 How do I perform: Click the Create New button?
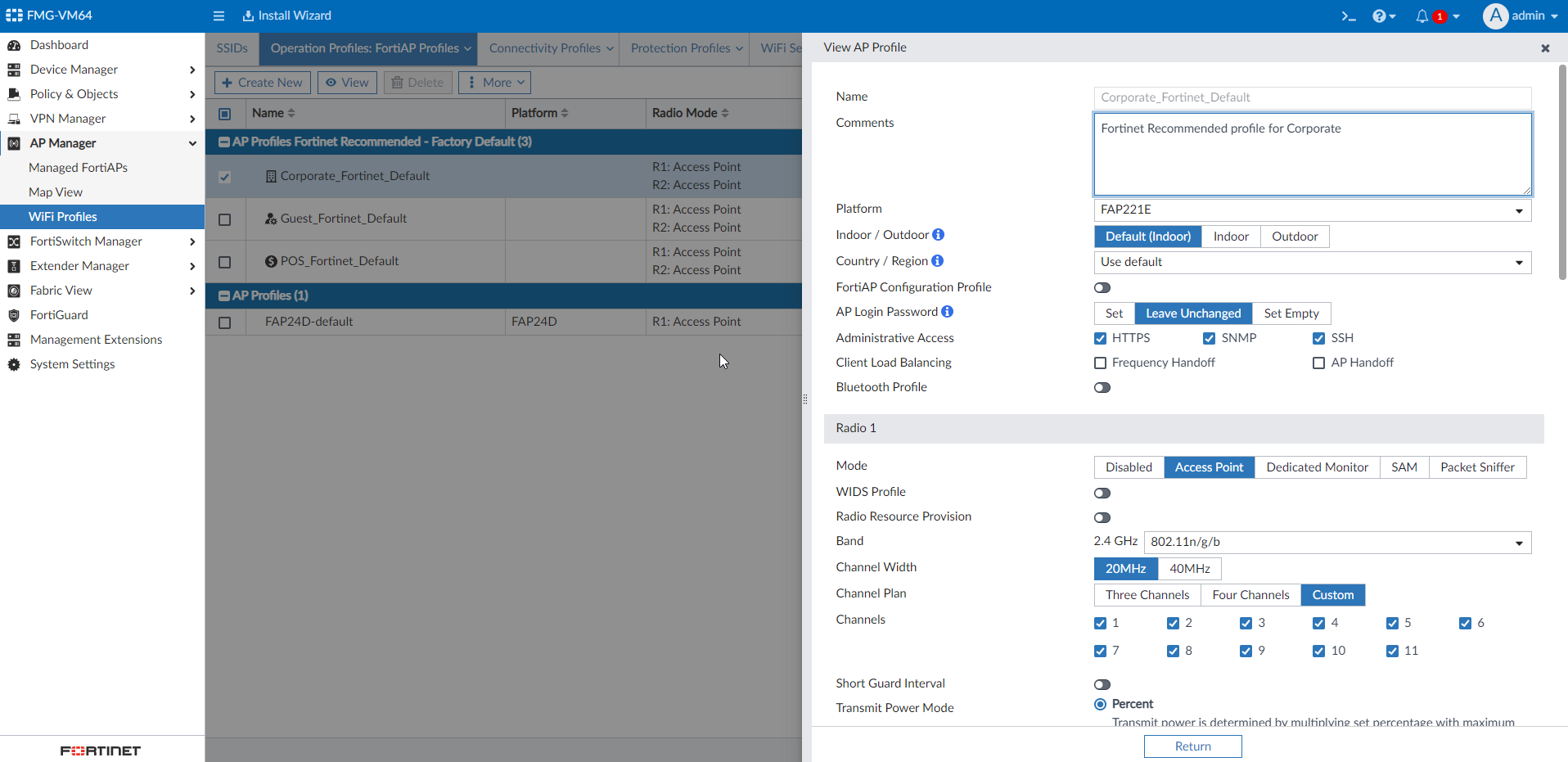tap(262, 82)
